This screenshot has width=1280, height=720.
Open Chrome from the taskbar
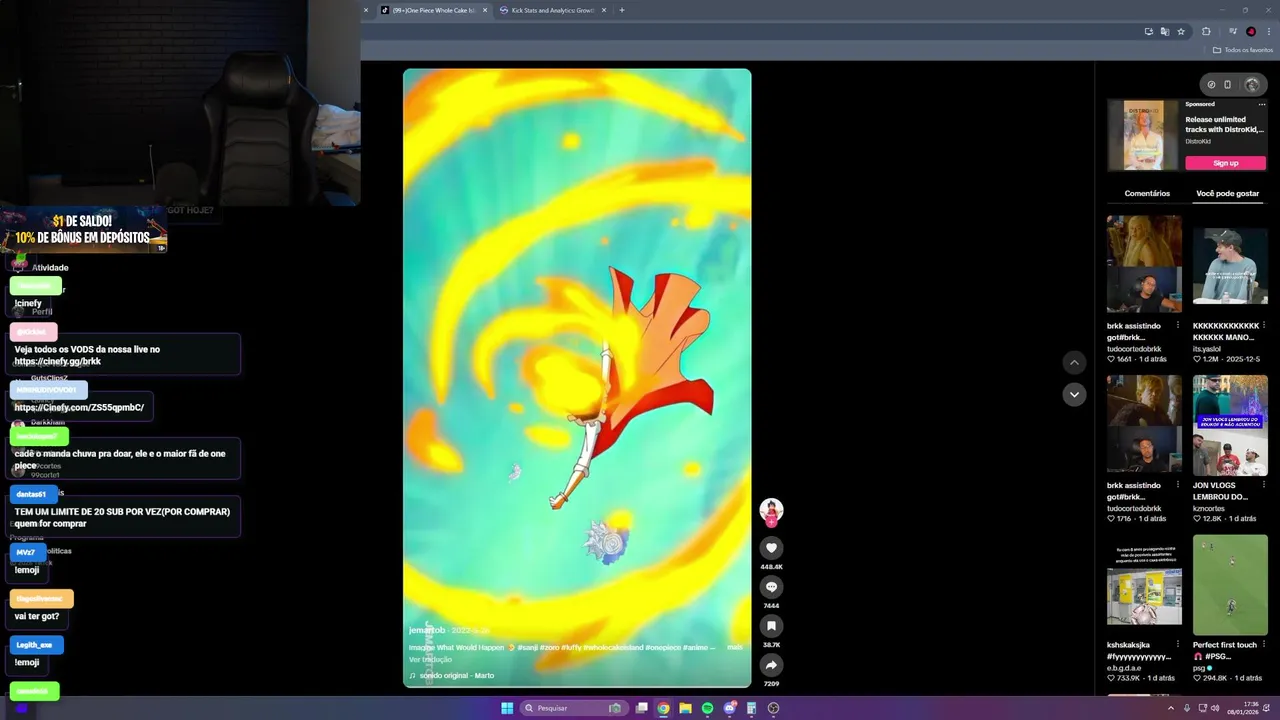(x=663, y=708)
